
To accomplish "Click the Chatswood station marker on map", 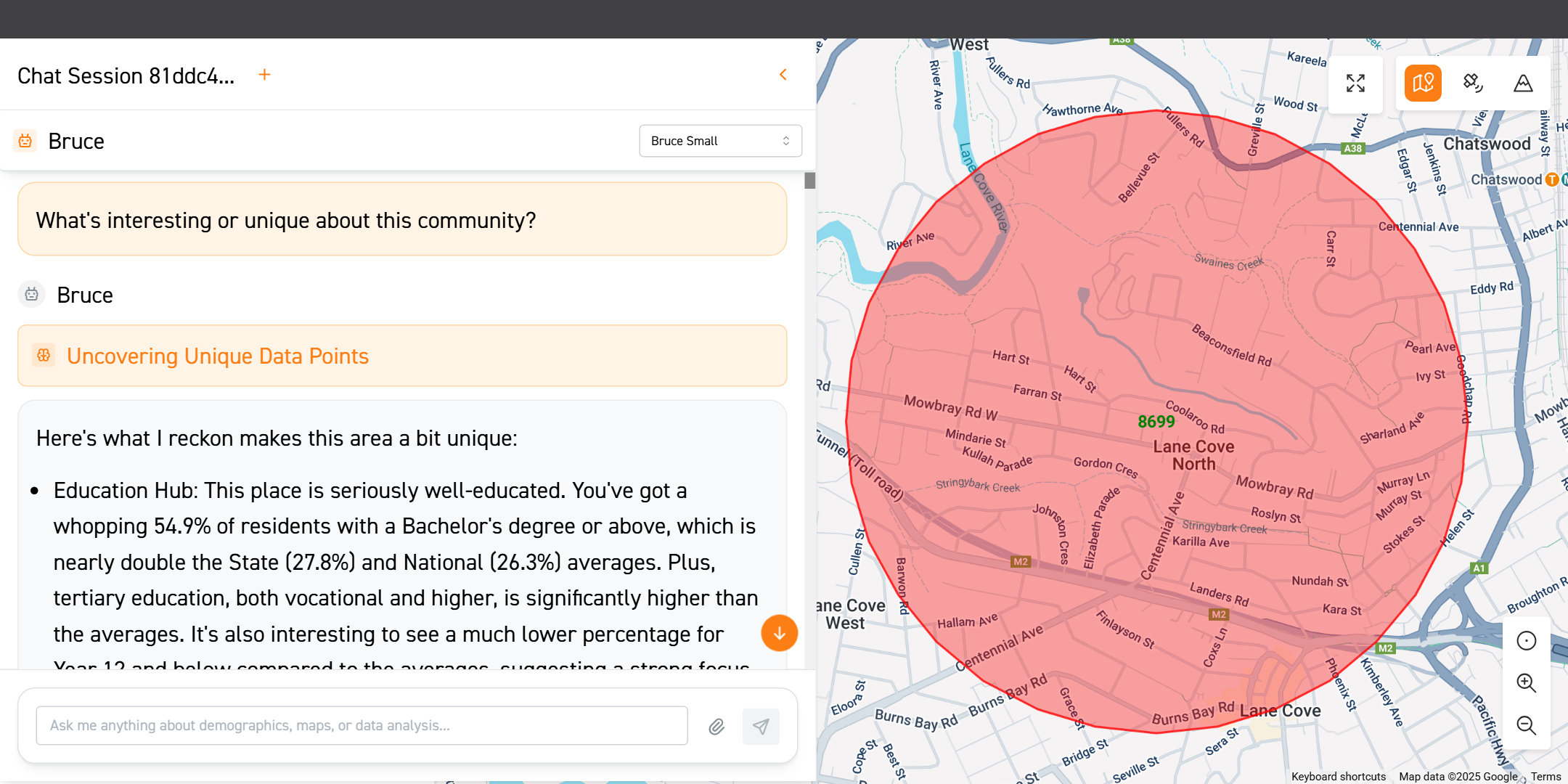I will coord(1551,179).
